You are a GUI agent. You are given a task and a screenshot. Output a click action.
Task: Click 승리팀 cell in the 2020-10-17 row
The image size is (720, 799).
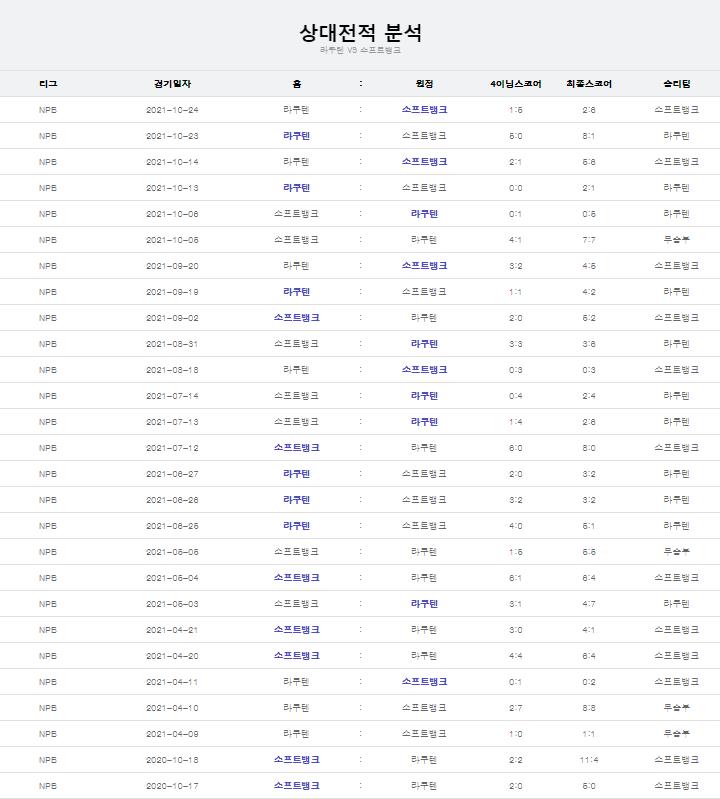click(x=677, y=785)
